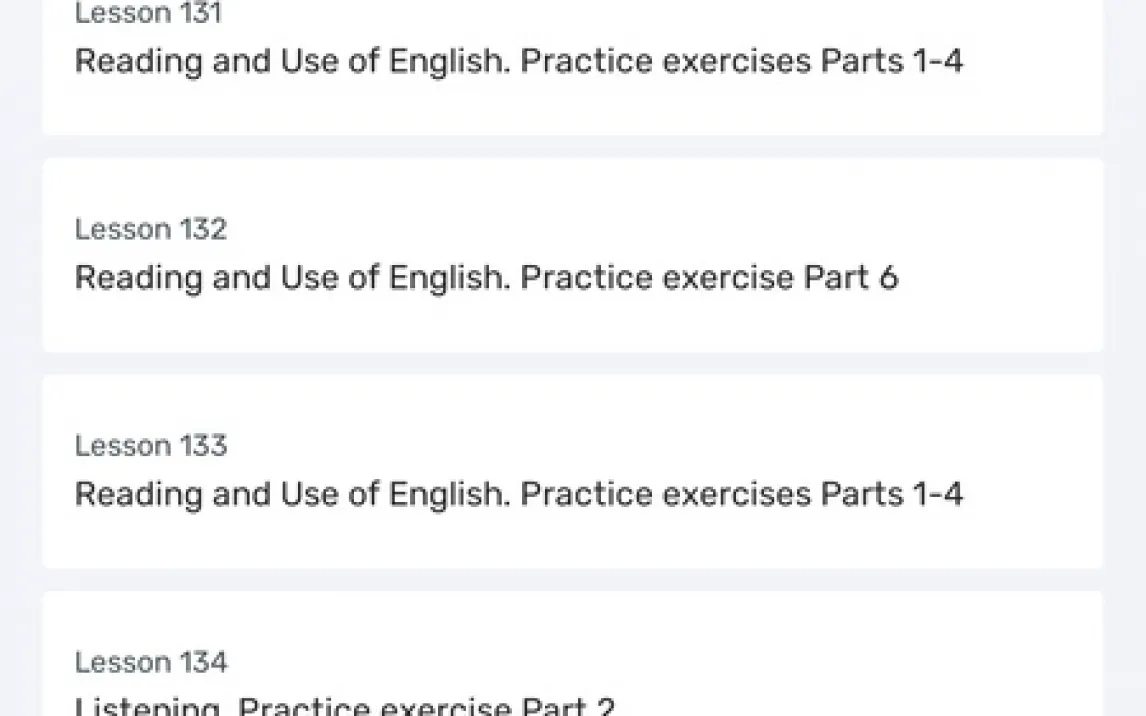Select the 'Lesson 134' label text

151,662
